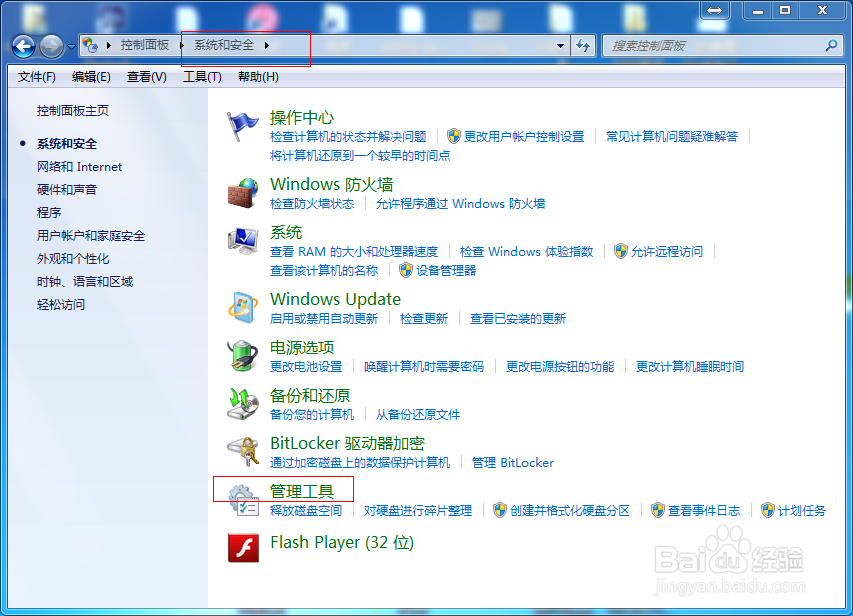The image size is (853, 616).
Task: Click the Control Panel icon in address bar
Action: [x=90, y=46]
